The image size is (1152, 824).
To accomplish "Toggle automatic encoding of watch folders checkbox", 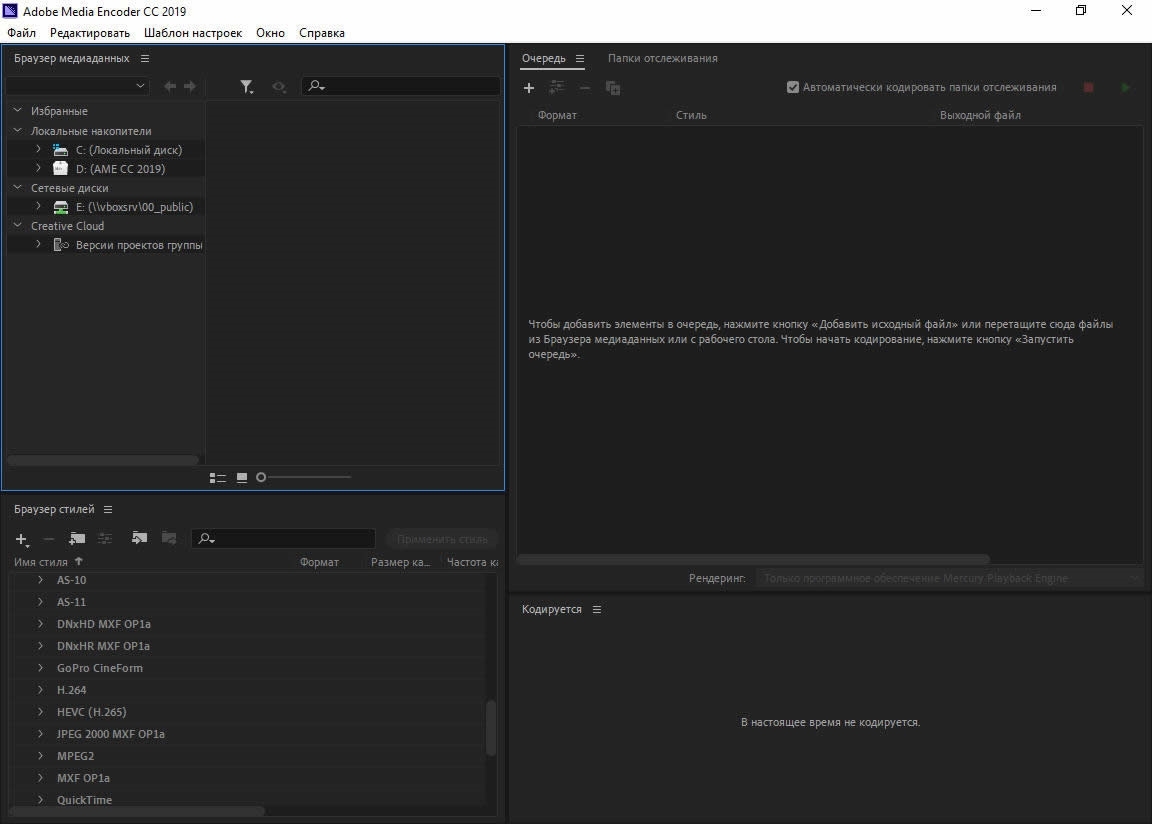I will (793, 87).
